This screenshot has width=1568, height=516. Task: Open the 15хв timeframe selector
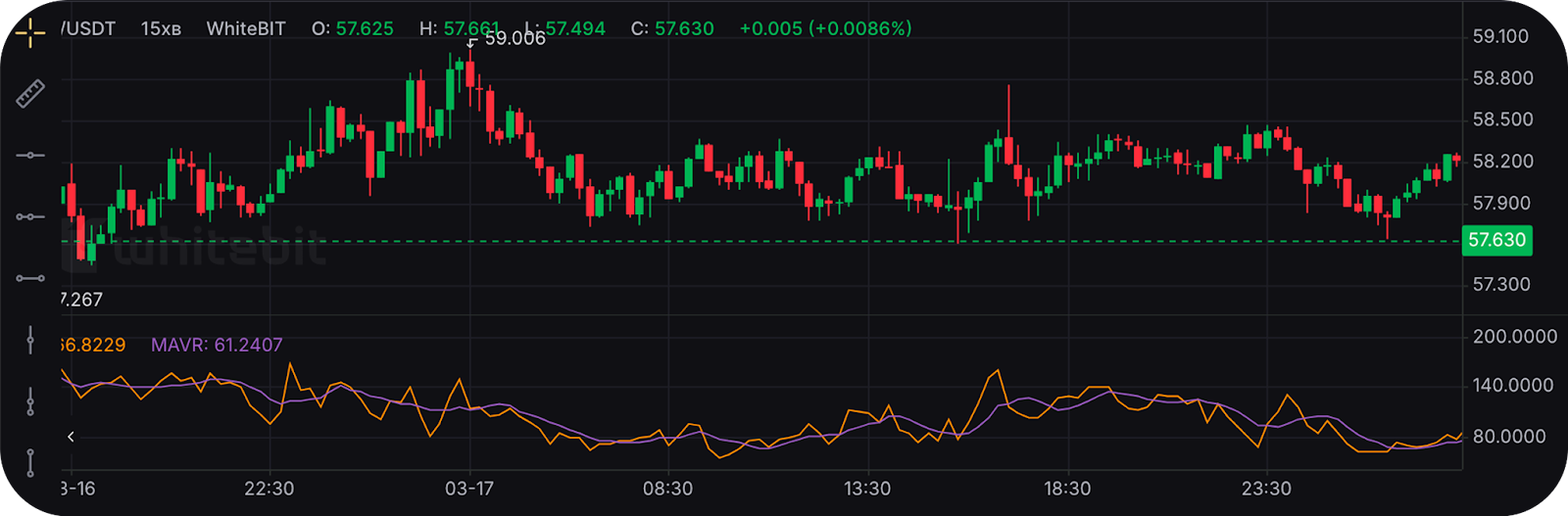[x=161, y=28]
